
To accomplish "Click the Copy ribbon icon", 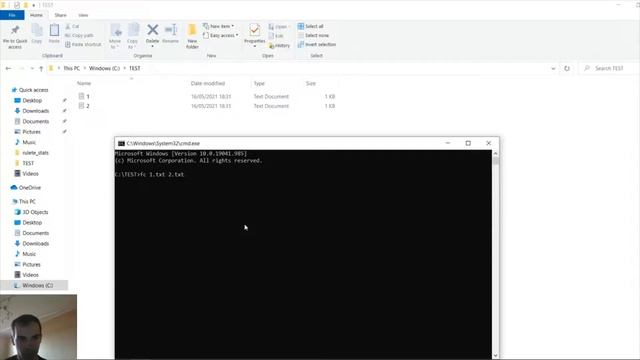I will pyautogui.click(x=37, y=33).
